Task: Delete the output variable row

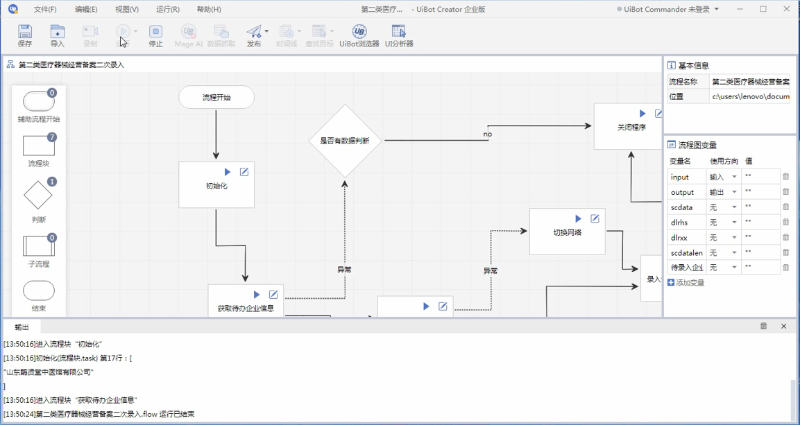Action: point(786,192)
